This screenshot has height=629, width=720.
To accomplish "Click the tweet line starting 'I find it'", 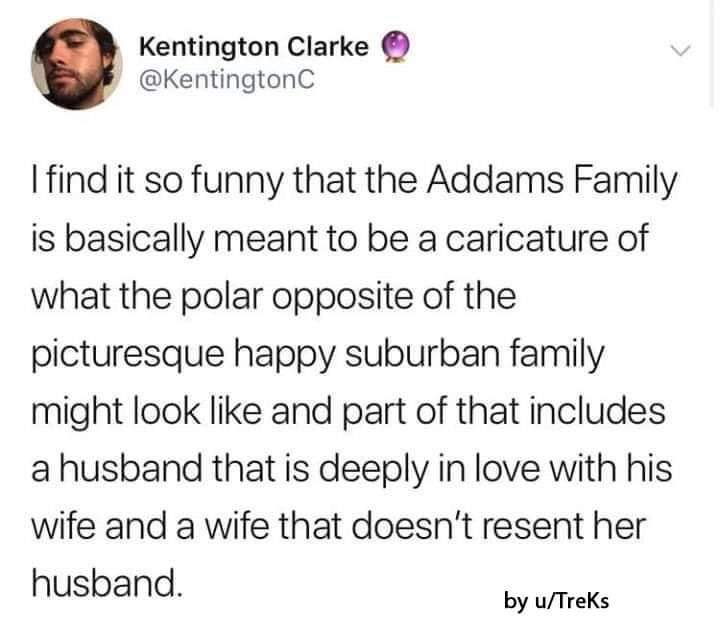I will pyautogui.click(x=354, y=181).
